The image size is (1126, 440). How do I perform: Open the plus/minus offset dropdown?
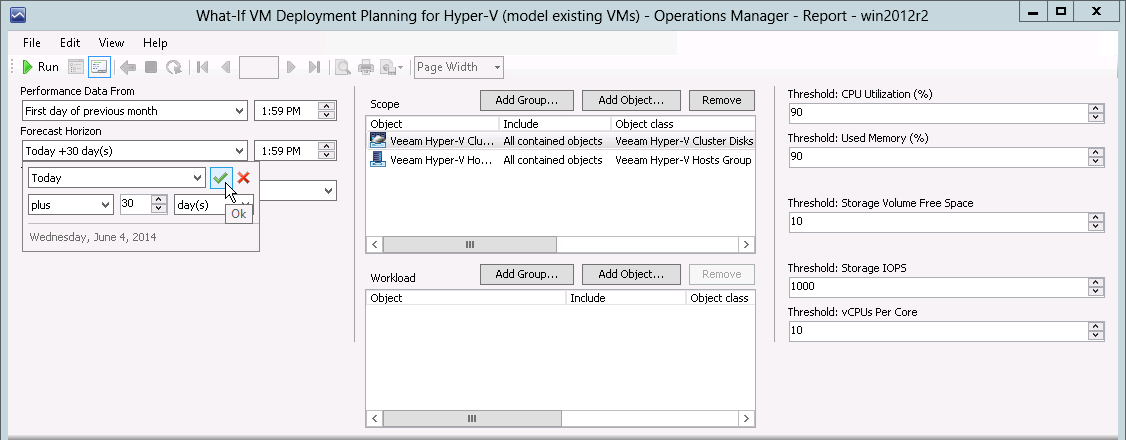[x=70, y=205]
